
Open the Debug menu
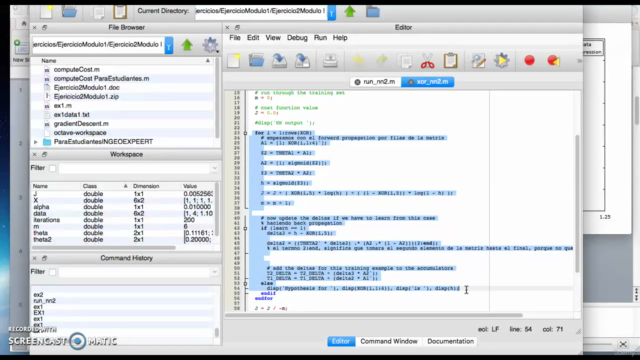(297, 38)
